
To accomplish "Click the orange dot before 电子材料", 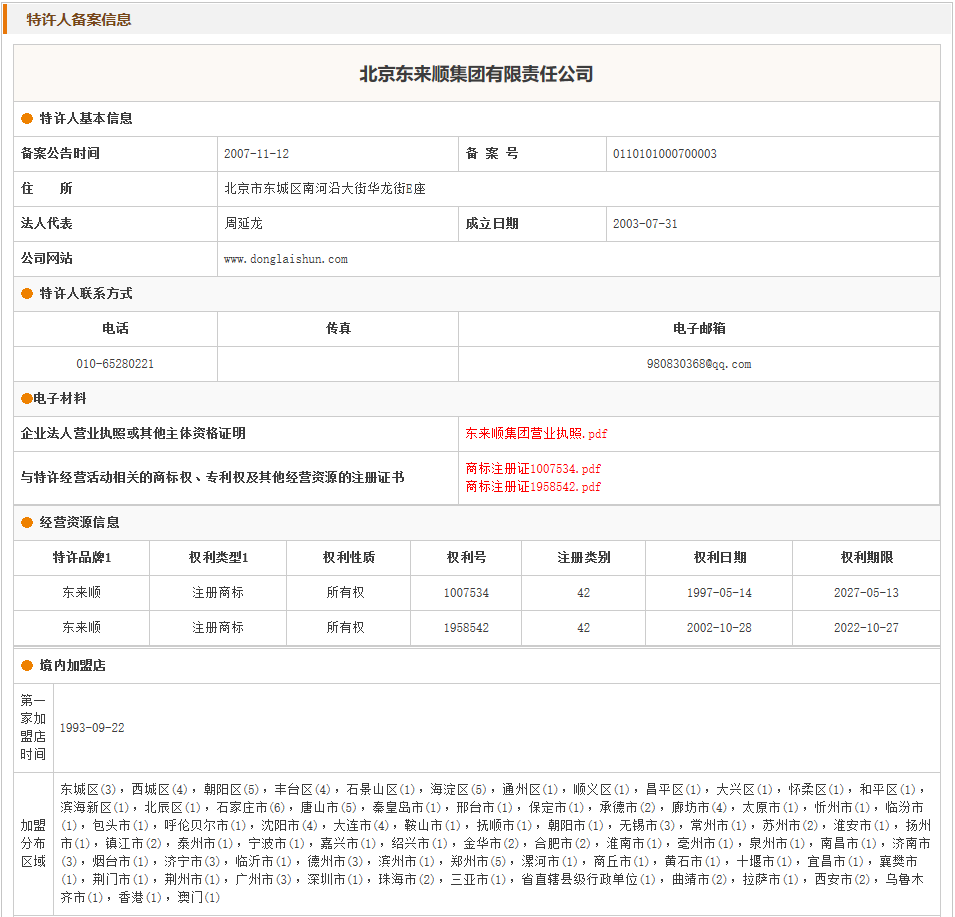I will tap(27, 399).
